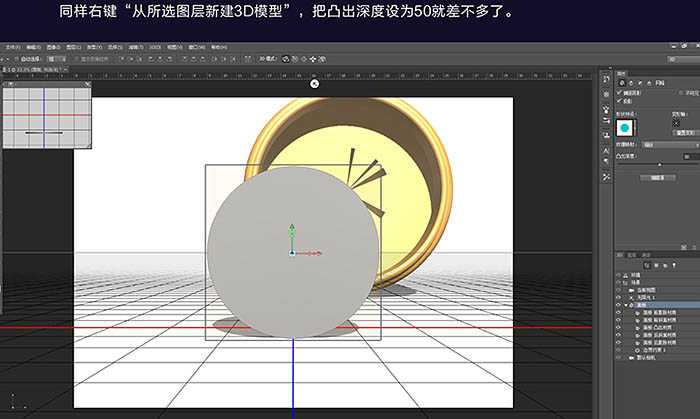Open the Coordinates properties tab icon
This screenshot has height=419, width=700.
point(649,83)
